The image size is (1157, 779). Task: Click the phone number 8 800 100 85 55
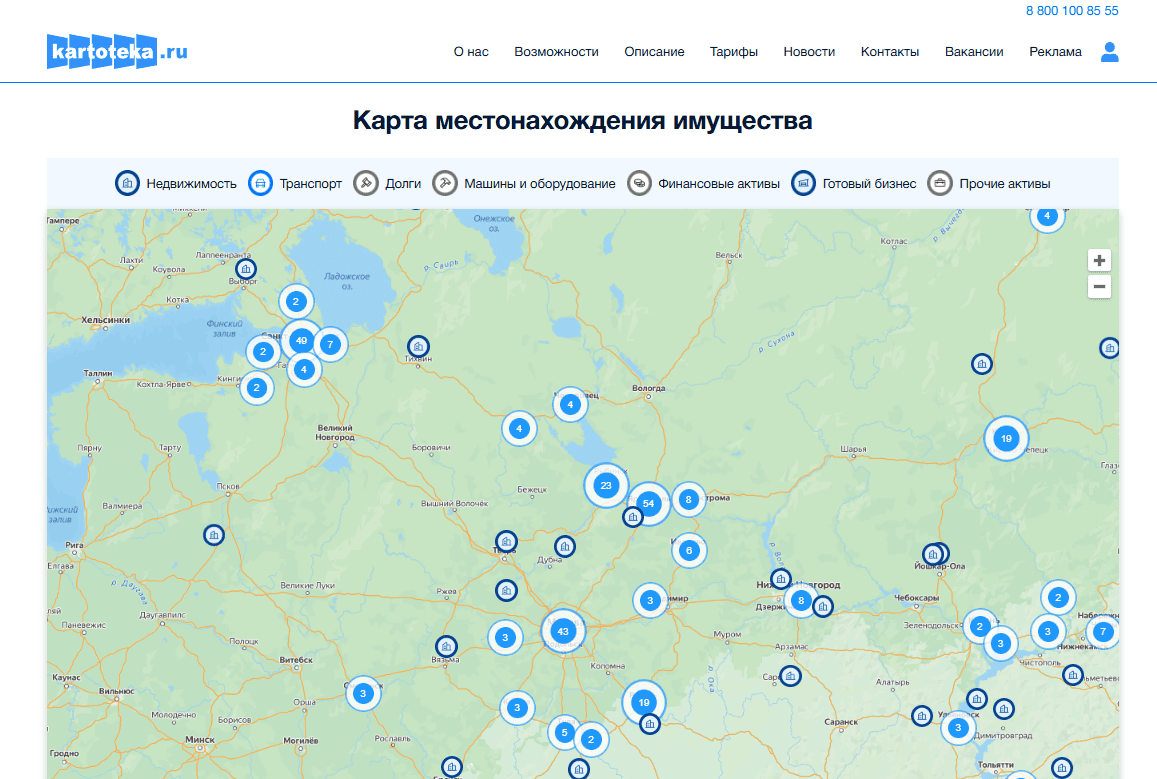coord(1071,11)
